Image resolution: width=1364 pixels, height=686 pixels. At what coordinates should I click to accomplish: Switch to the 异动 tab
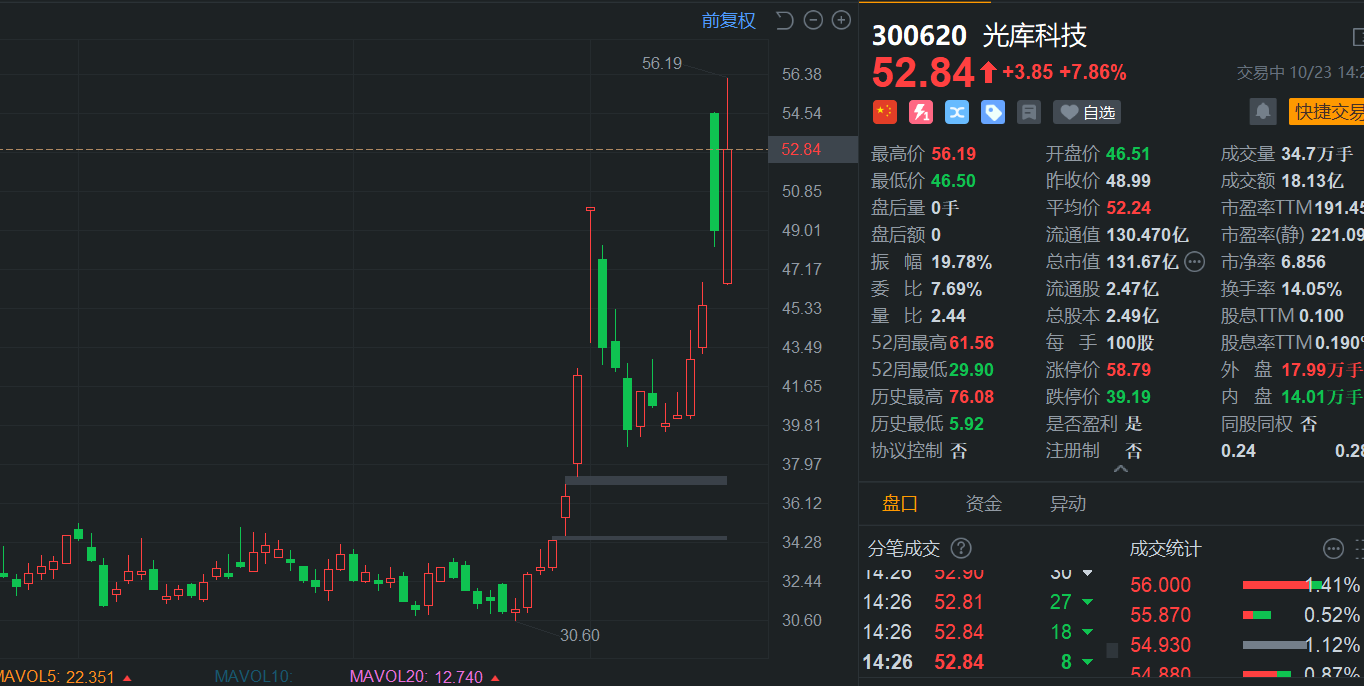1067,504
